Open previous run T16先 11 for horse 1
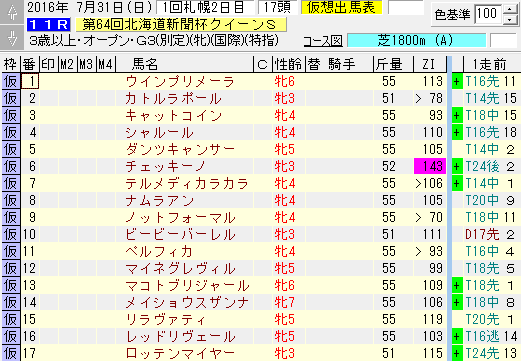Image resolution: width=521 pixels, height=361 pixels. click(x=491, y=82)
